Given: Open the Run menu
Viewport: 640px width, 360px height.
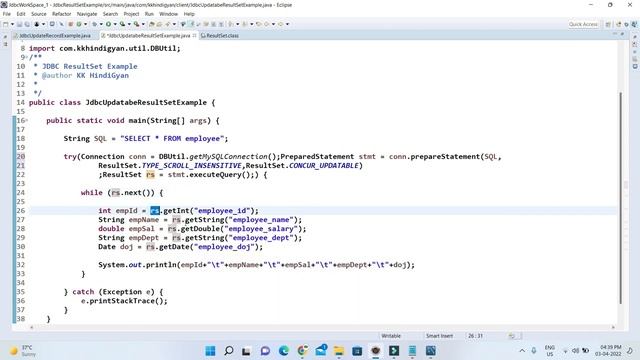Looking at the screenshot, I should pos(149,14).
